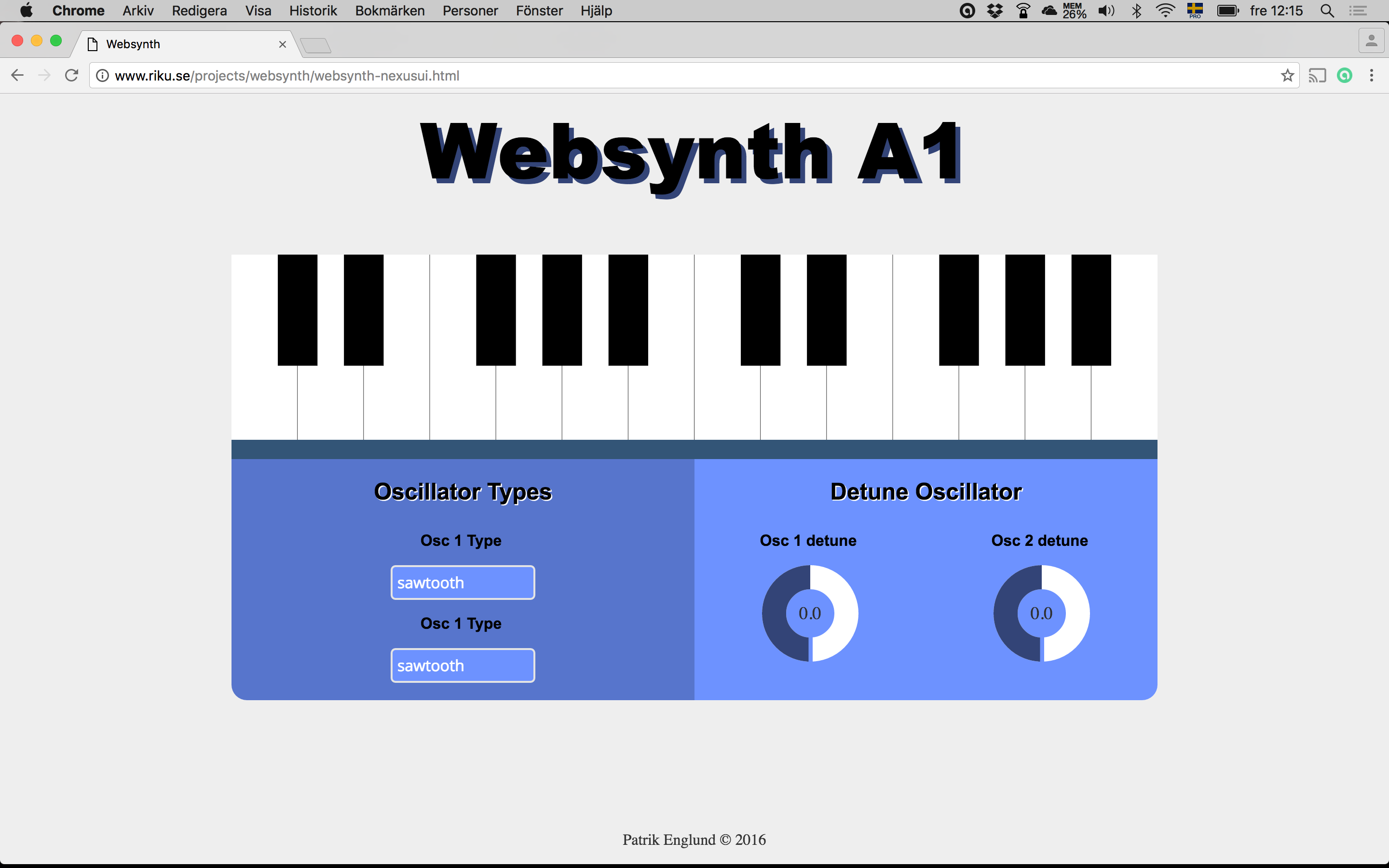Open the Bokmärken menu
Viewport: 1389px width, 868px height.
tap(390, 10)
